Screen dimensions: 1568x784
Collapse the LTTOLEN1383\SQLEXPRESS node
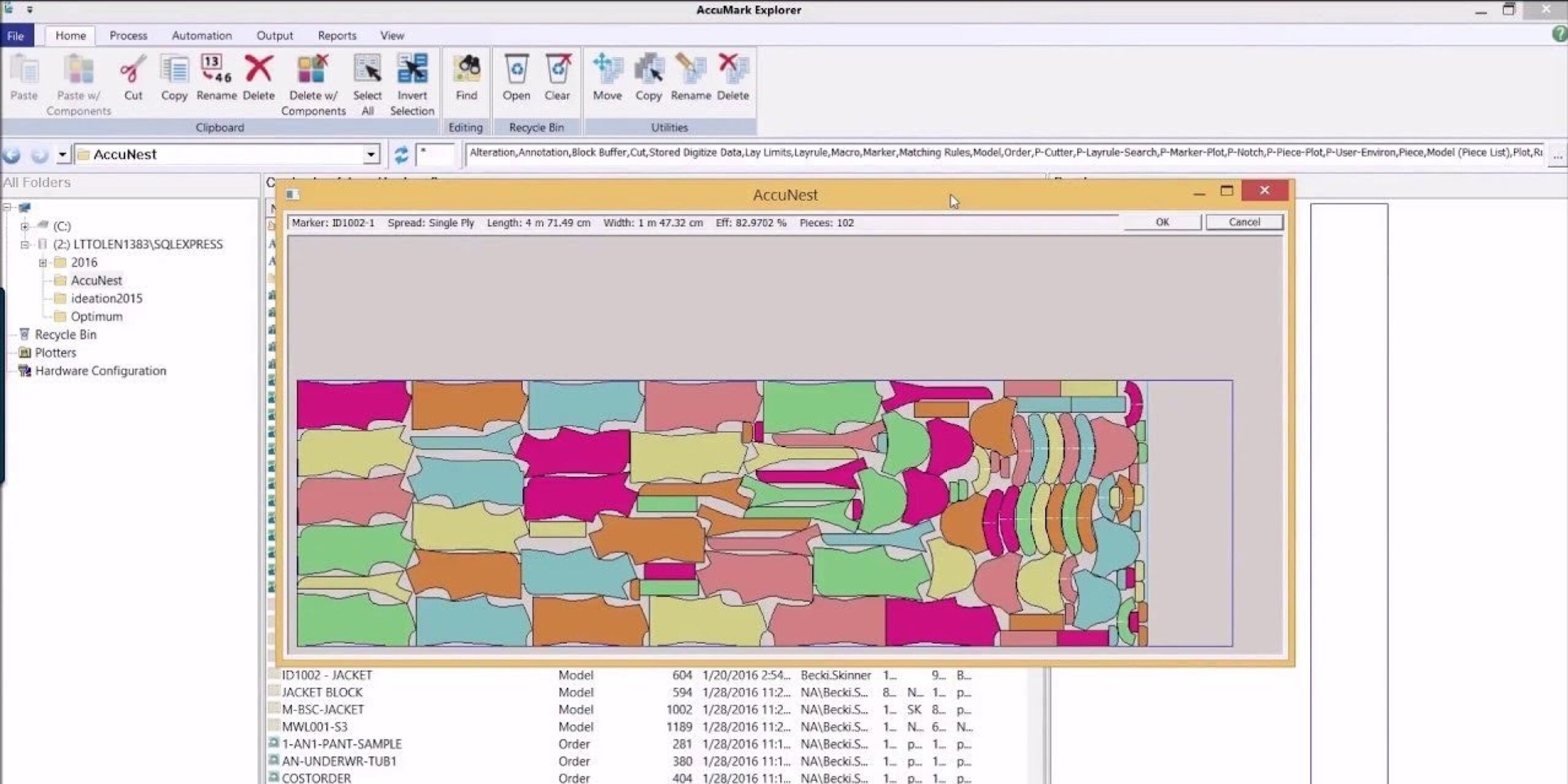(x=24, y=244)
